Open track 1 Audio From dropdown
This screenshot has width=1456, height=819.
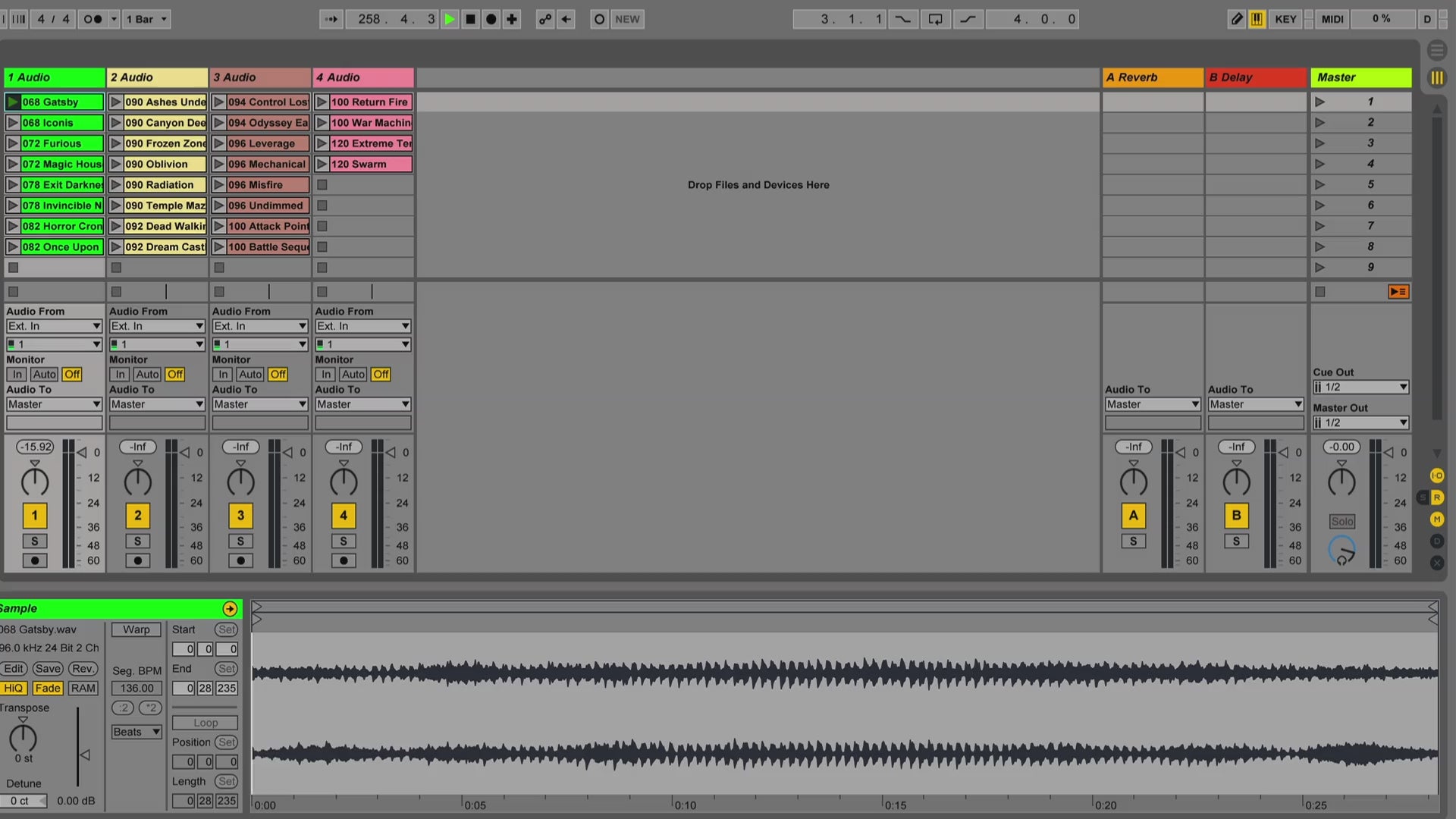point(54,326)
